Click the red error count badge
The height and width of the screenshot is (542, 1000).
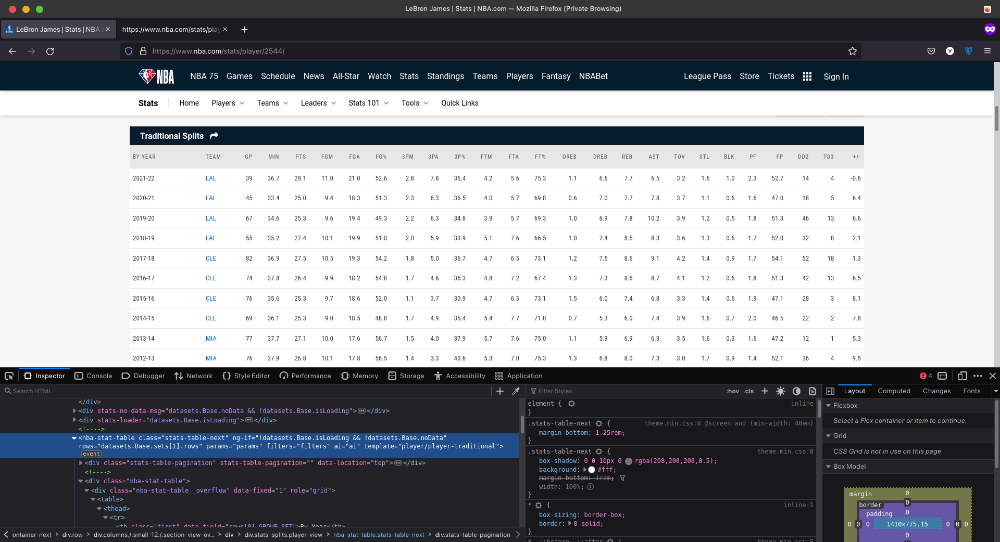coord(925,376)
